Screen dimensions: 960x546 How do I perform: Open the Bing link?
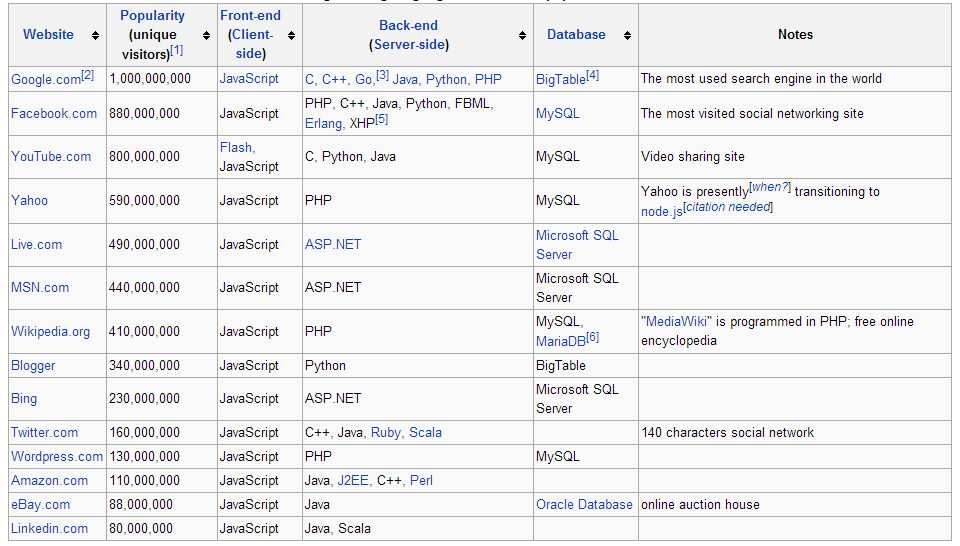(x=24, y=398)
